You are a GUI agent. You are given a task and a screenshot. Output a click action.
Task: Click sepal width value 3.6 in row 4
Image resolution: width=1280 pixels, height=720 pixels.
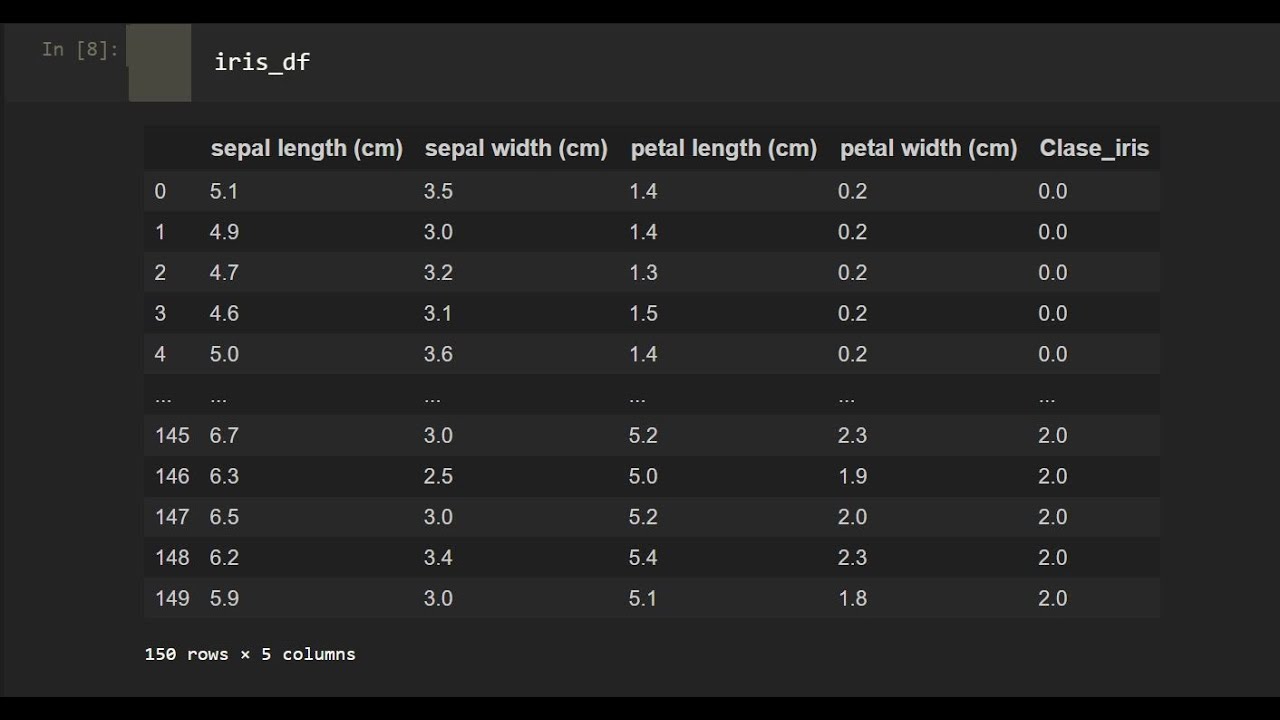438,354
